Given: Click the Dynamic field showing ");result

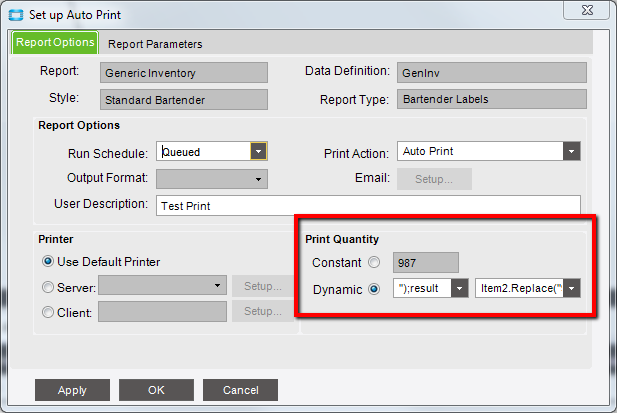Looking at the screenshot, I should click(x=422, y=288).
